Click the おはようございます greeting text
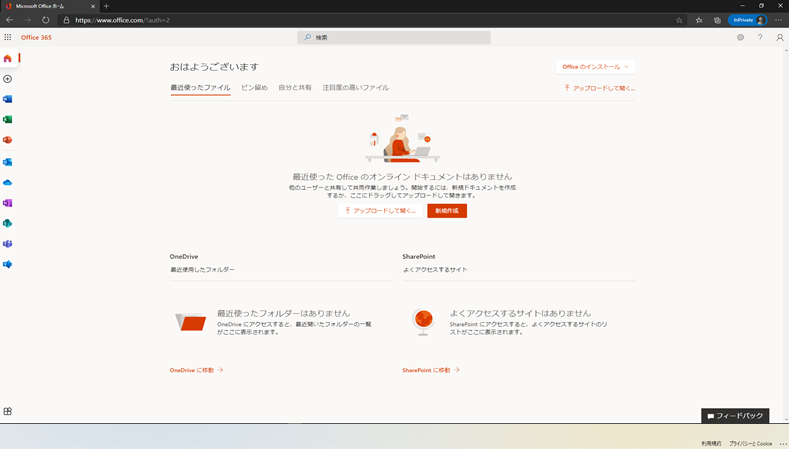This screenshot has width=789, height=449. coord(214,66)
